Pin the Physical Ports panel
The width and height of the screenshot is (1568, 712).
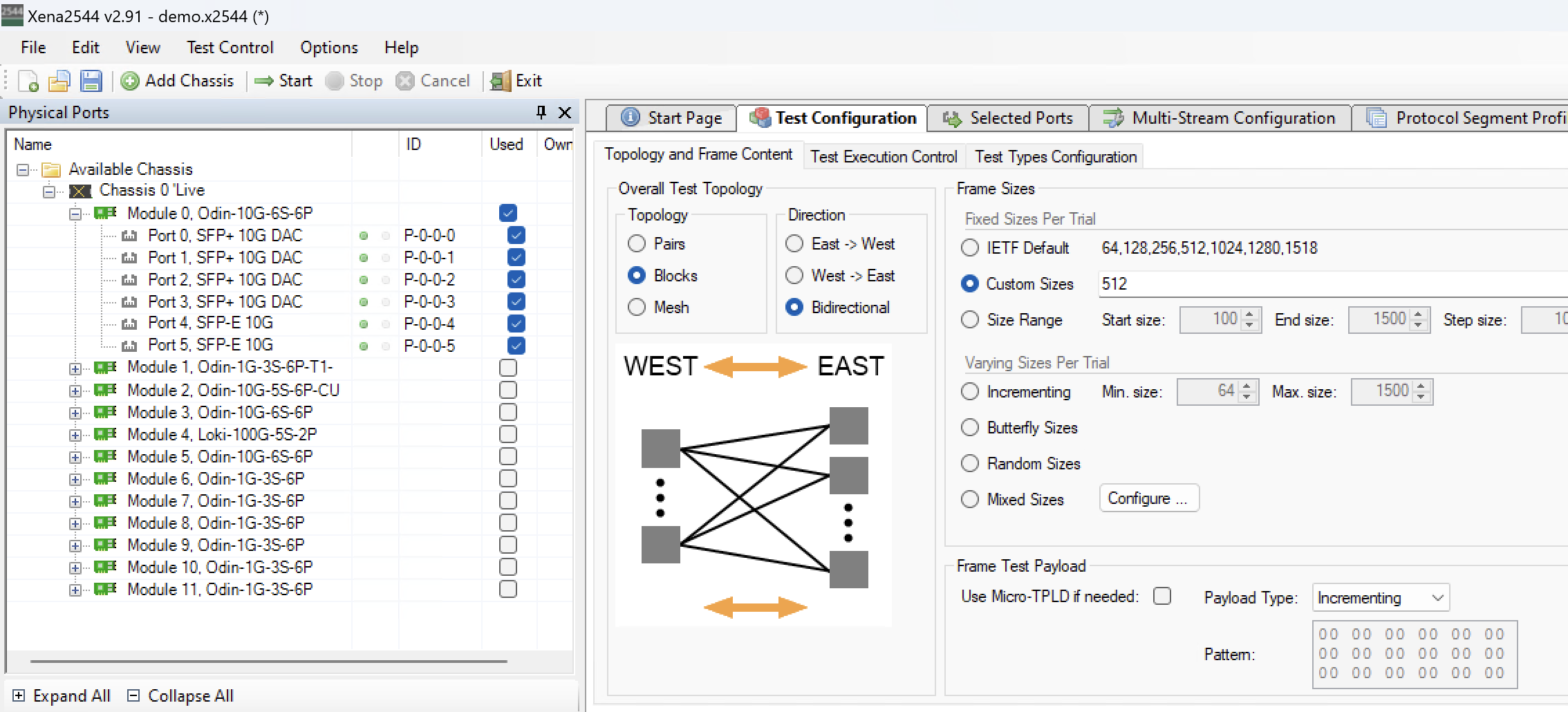(x=541, y=112)
